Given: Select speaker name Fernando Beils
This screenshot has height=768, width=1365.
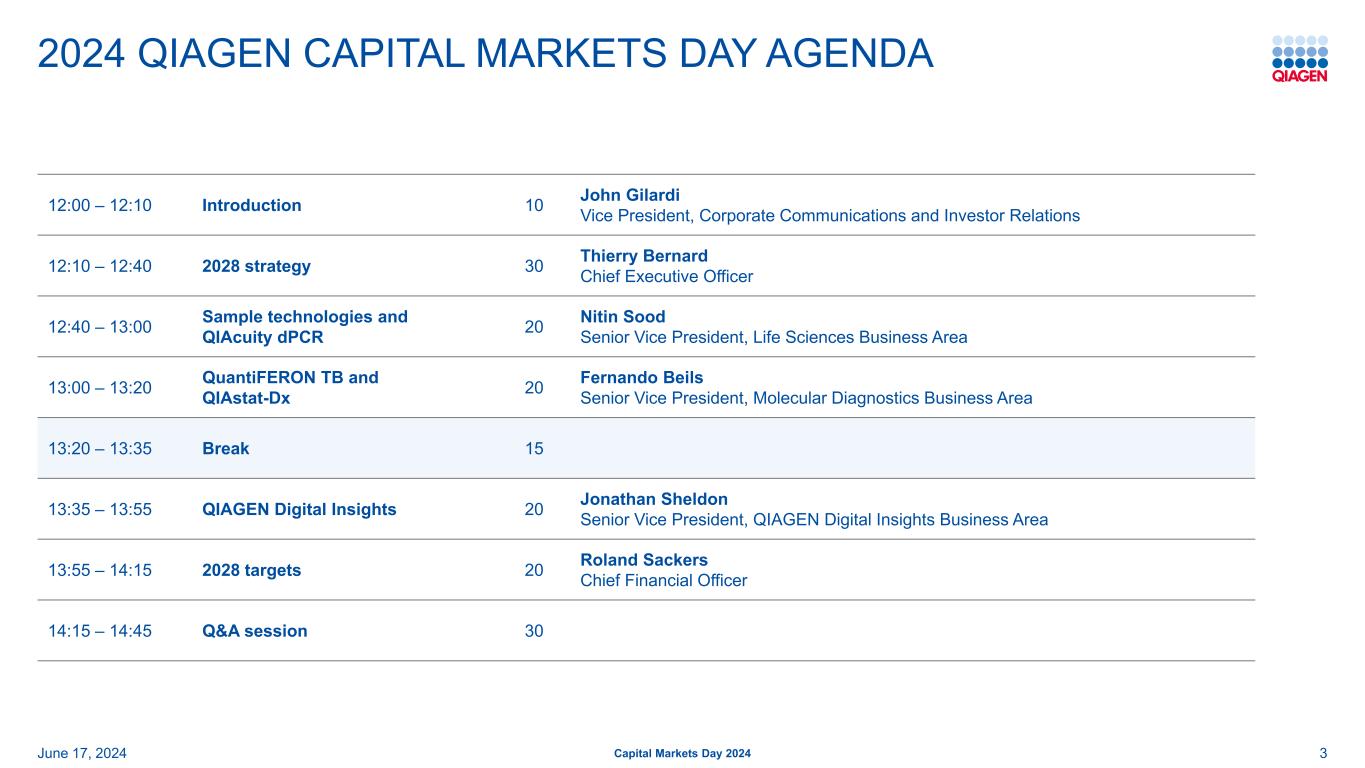Looking at the screenshot, I should click(641, 378).
